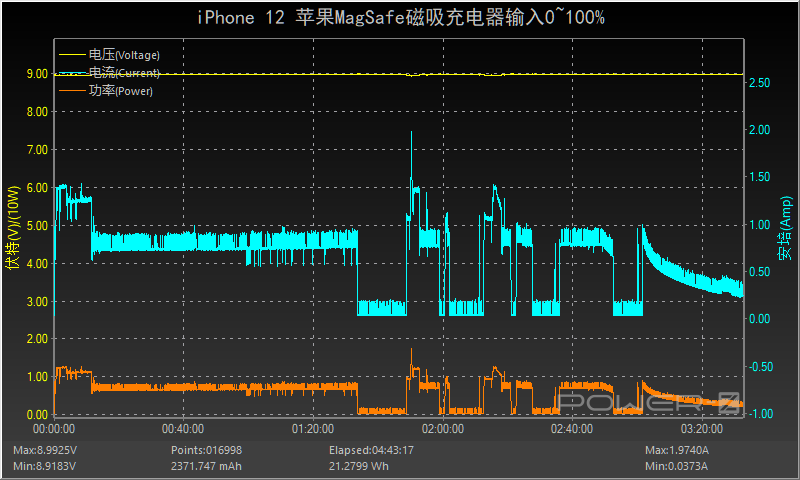Click the 03:20:00 time axis label
The image size is (800, 480).
(x=702, y=428)
